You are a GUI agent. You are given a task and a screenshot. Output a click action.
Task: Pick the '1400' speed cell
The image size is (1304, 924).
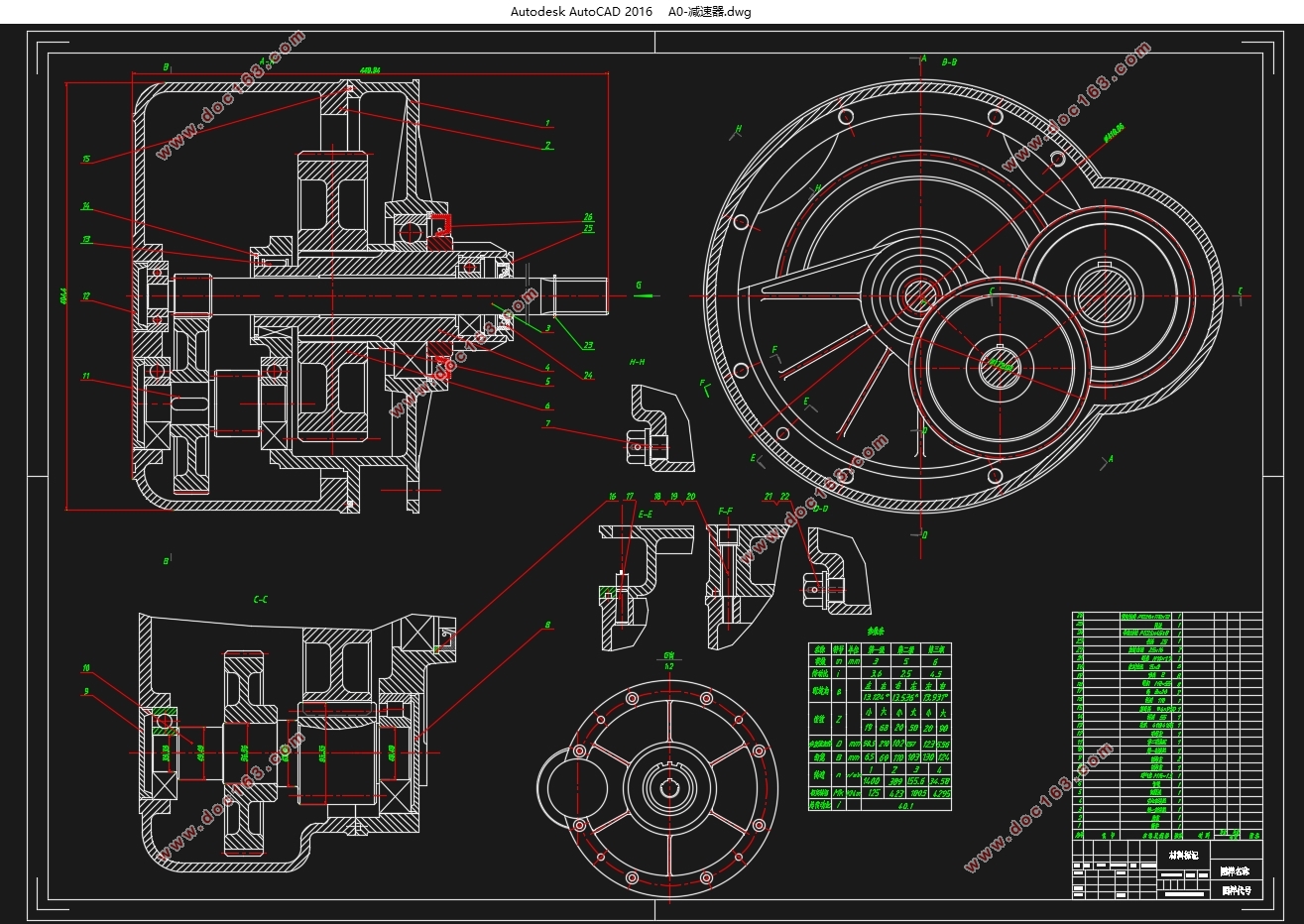[x=872, y=781]
